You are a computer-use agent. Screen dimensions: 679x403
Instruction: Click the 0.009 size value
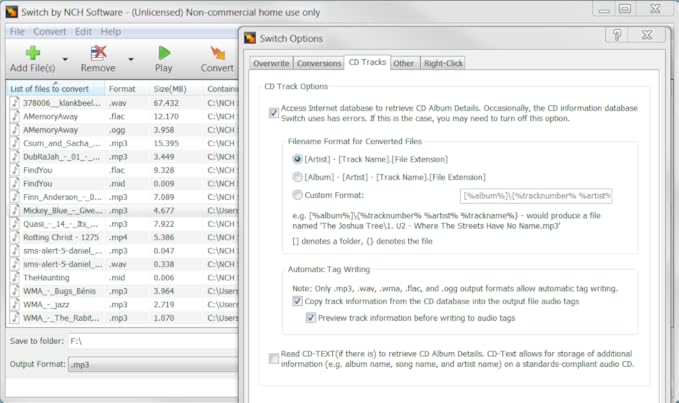point(164,184)
